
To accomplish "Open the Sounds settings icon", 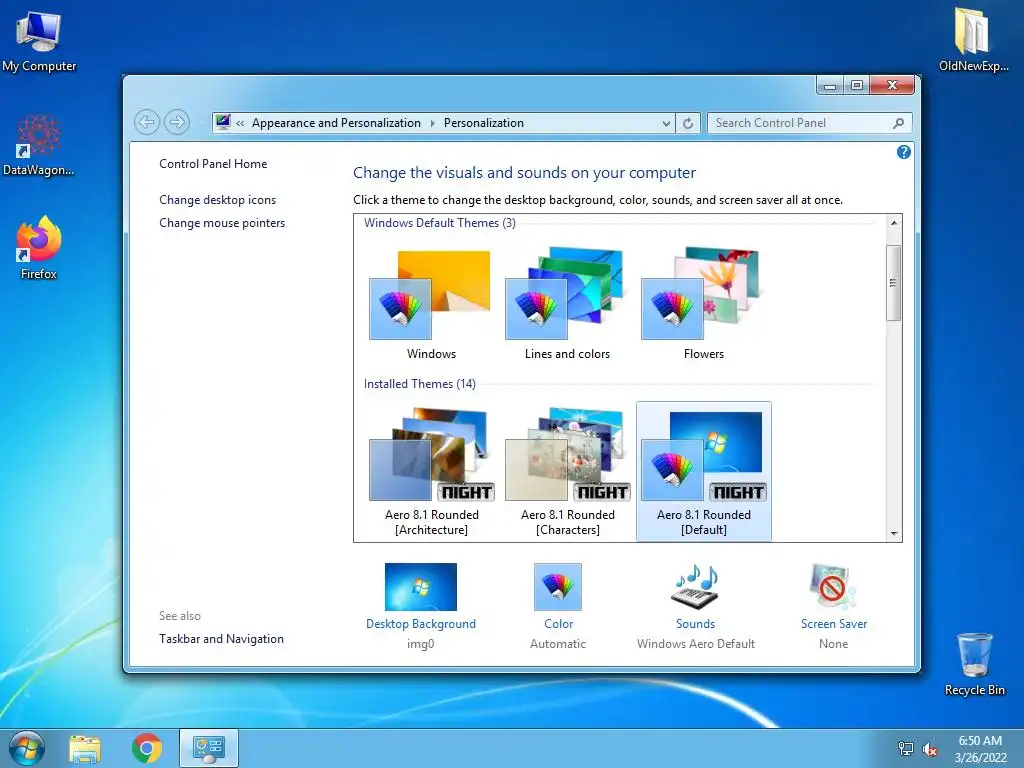I will pyautogui.click(x=696, y=587).
